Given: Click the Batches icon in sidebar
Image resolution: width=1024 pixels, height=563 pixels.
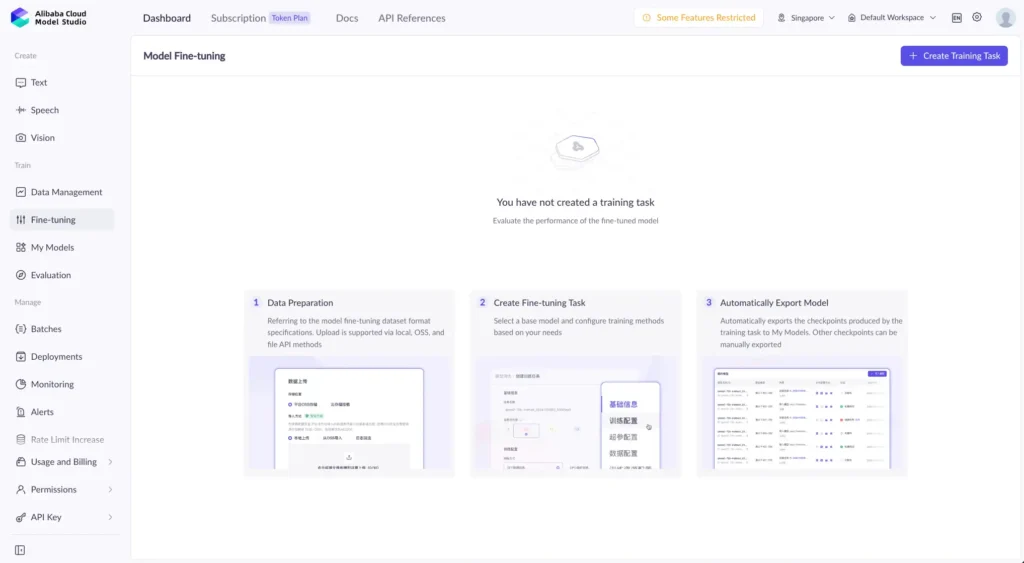Looking at the screenshot, I should [21, 329].
